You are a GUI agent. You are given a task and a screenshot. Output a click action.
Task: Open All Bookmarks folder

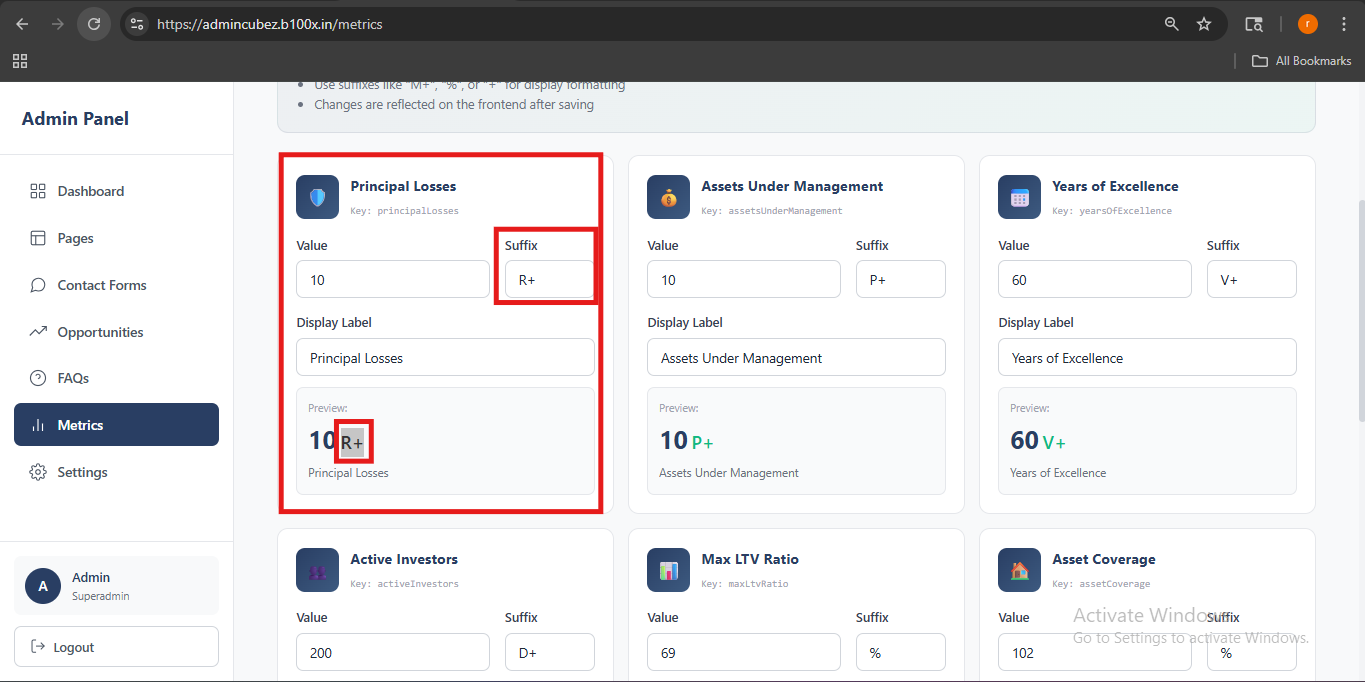[x=1302, y=61]
